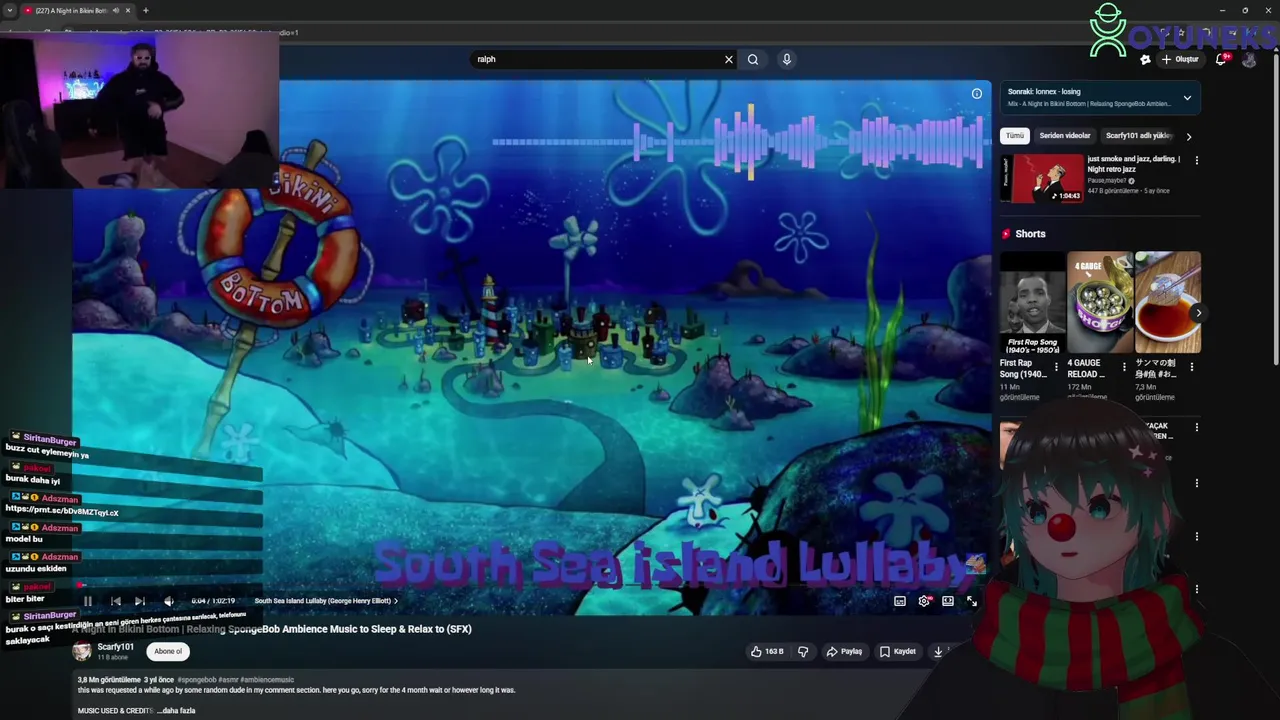The image size is (1280, 720).
Task: Open options for third Shorts item
Action: point(1192,367)
